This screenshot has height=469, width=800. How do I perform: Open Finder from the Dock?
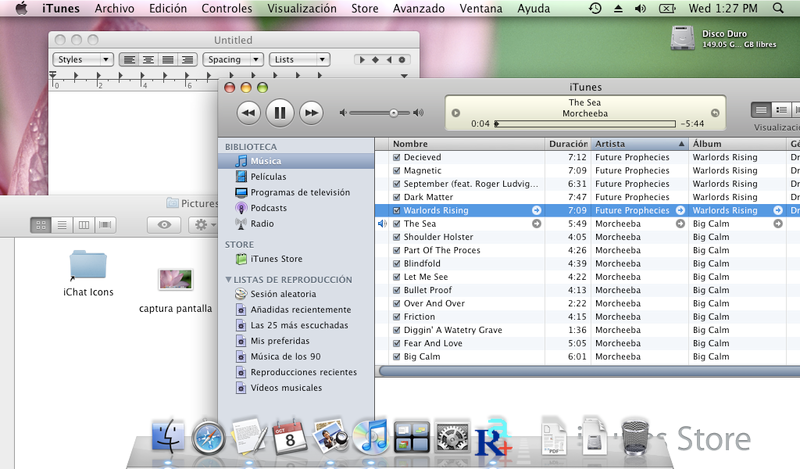[x=168, y=437]
